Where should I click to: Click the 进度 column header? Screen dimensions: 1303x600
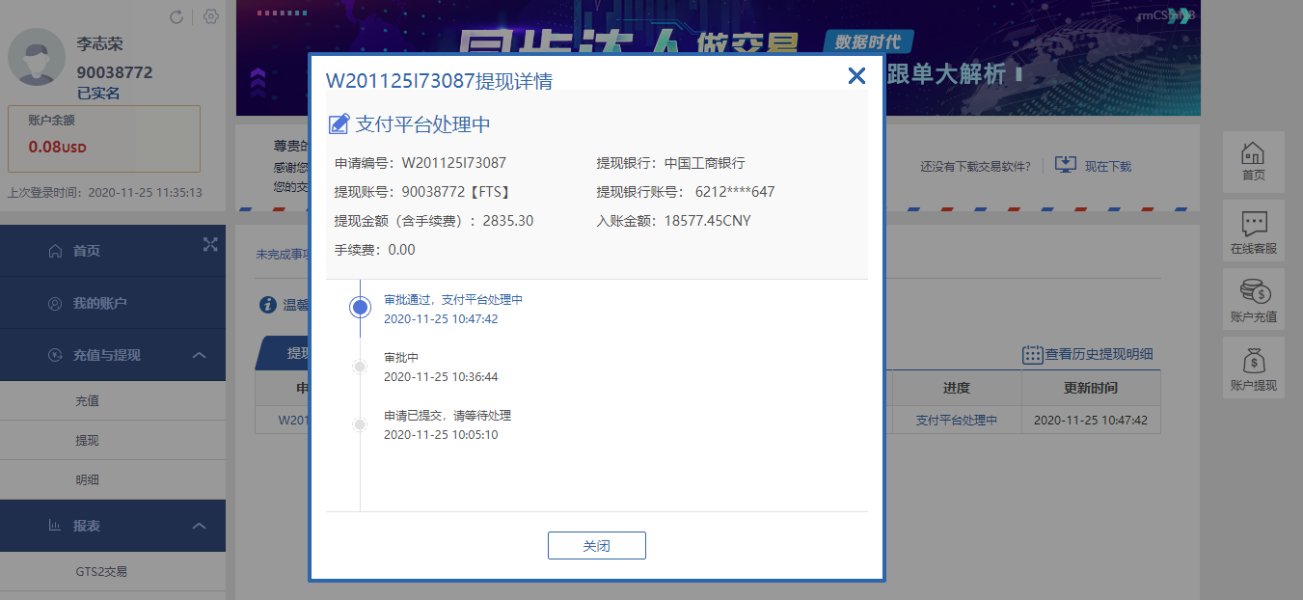956,388
